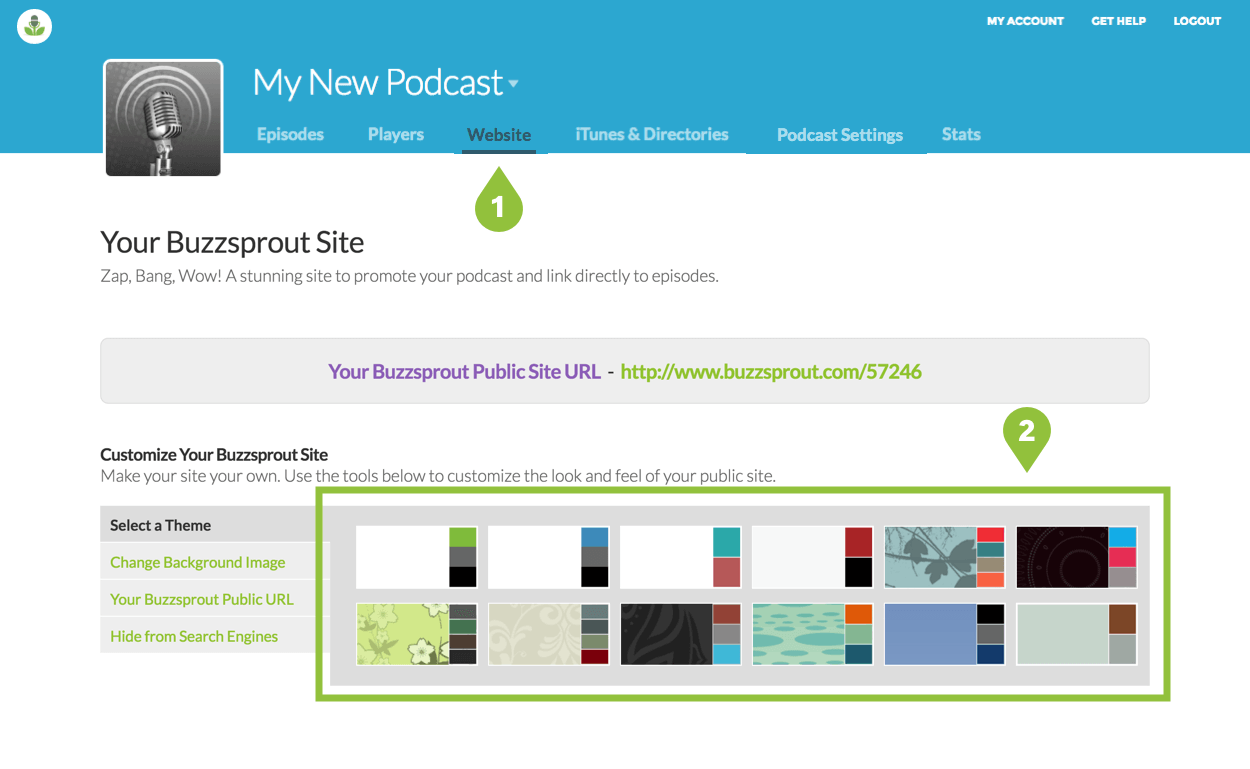Switch to the Players tab

point(395,134)
